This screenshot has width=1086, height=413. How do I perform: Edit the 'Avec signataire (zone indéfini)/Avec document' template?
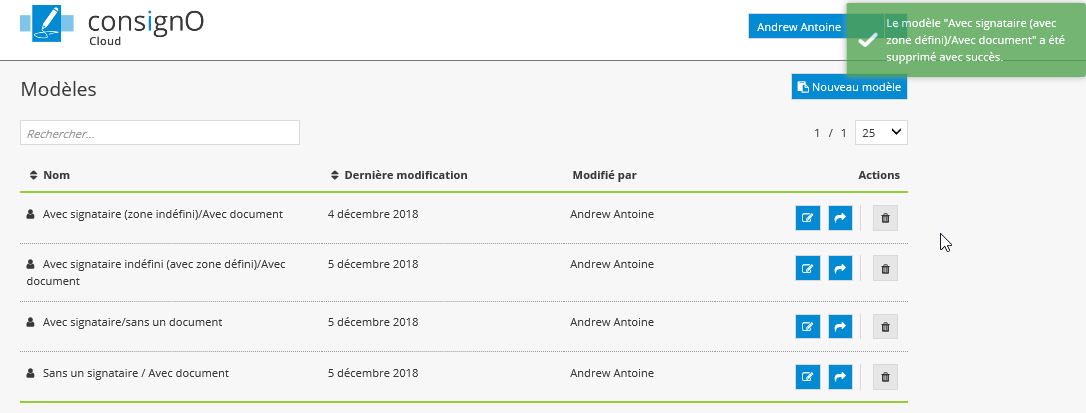click(808, 218)
